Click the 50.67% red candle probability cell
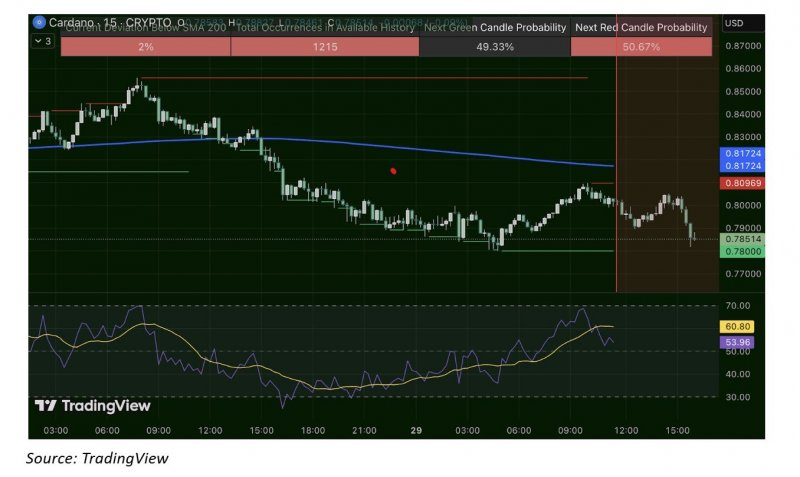 pyautogui.click(x=641, y=46)
